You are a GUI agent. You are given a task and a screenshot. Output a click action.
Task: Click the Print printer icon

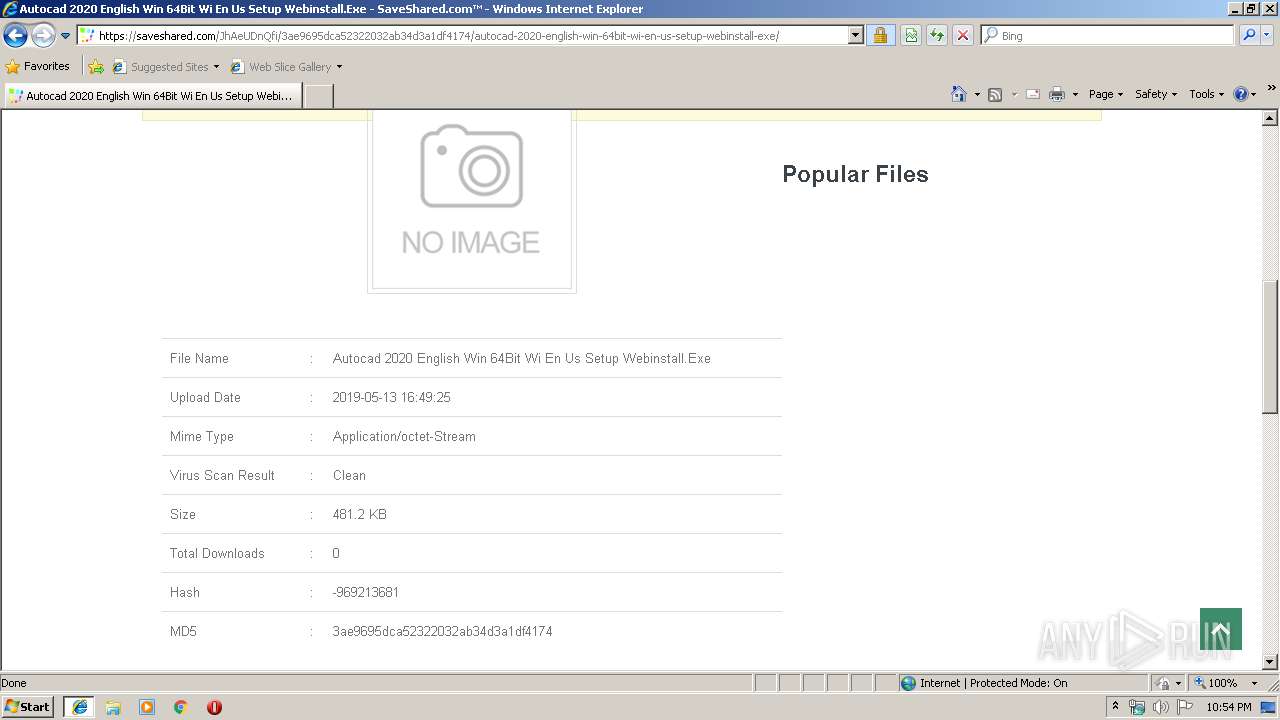1057,94
